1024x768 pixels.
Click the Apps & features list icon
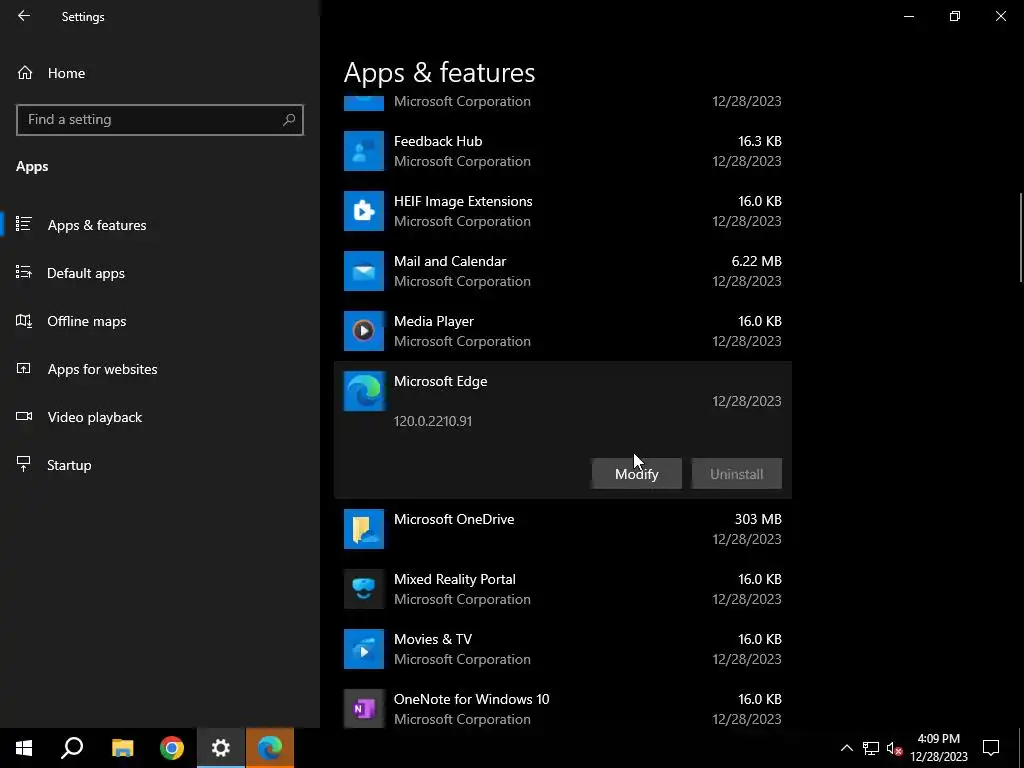(x=24, y=225)
